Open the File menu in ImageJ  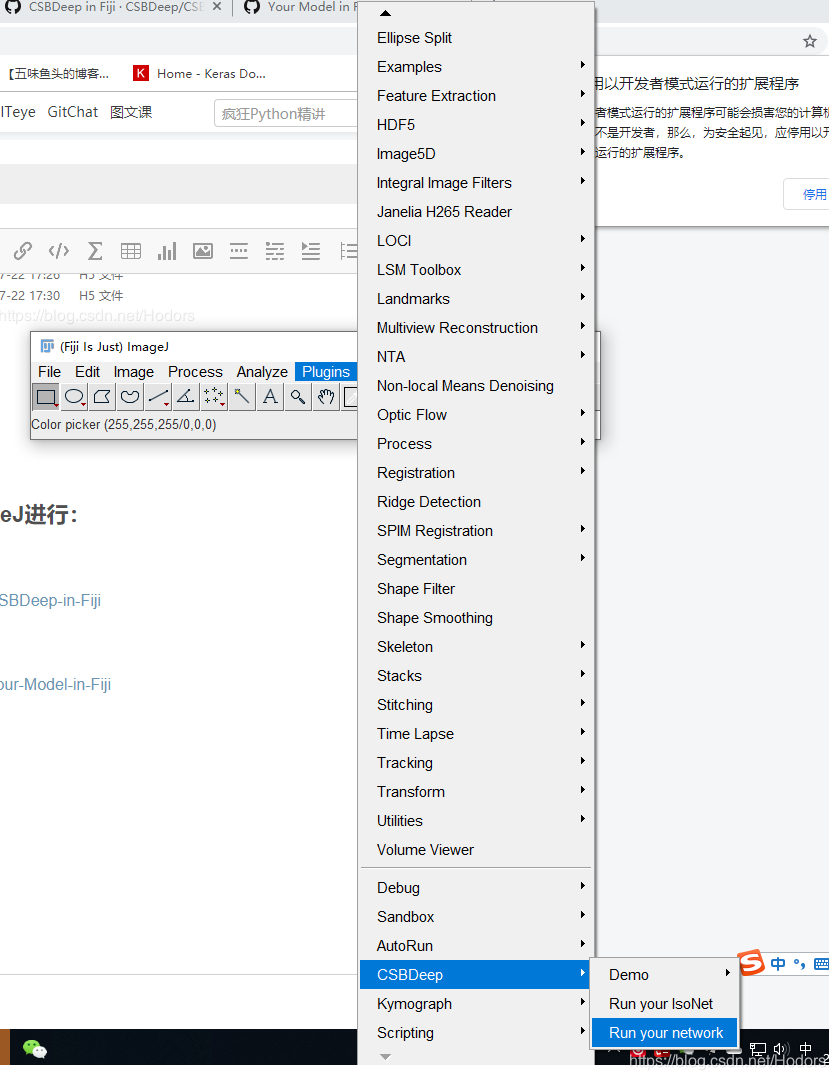click(49, 371)
